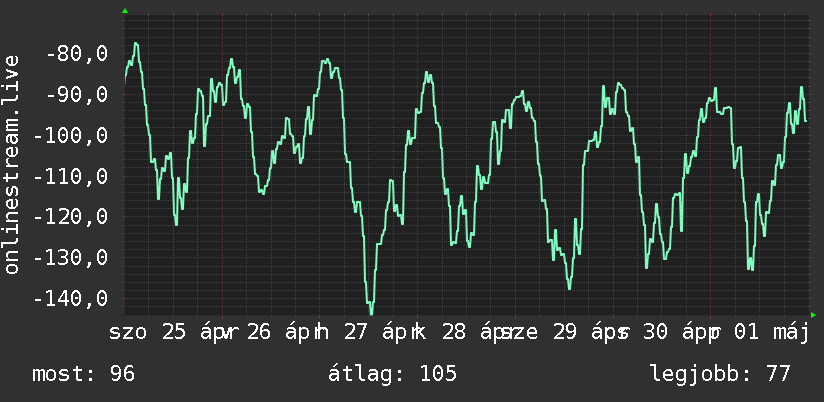Click the 'most: 96' current value
The height and width of the screenshot is (402, 824).
click(84, 374)
